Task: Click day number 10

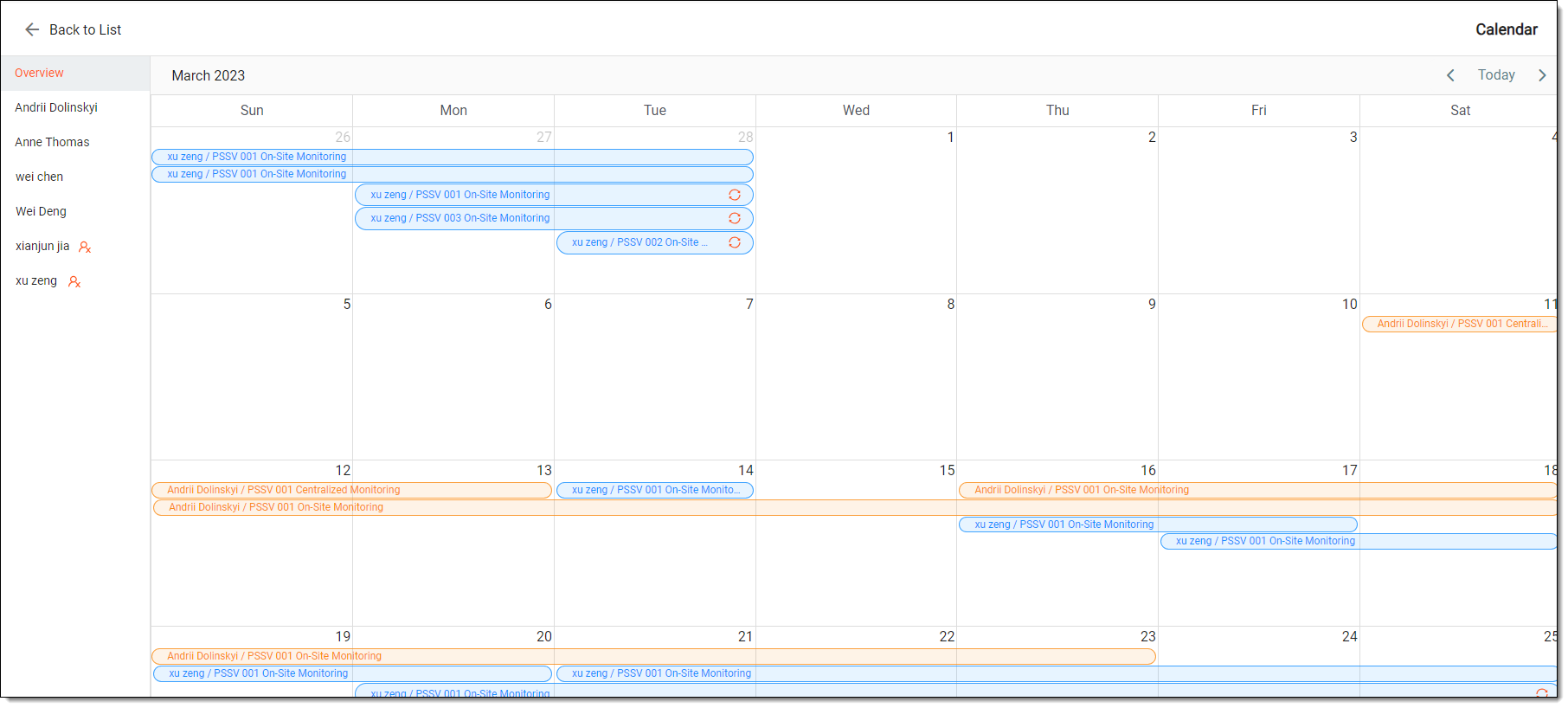Action: (1350, 305)
